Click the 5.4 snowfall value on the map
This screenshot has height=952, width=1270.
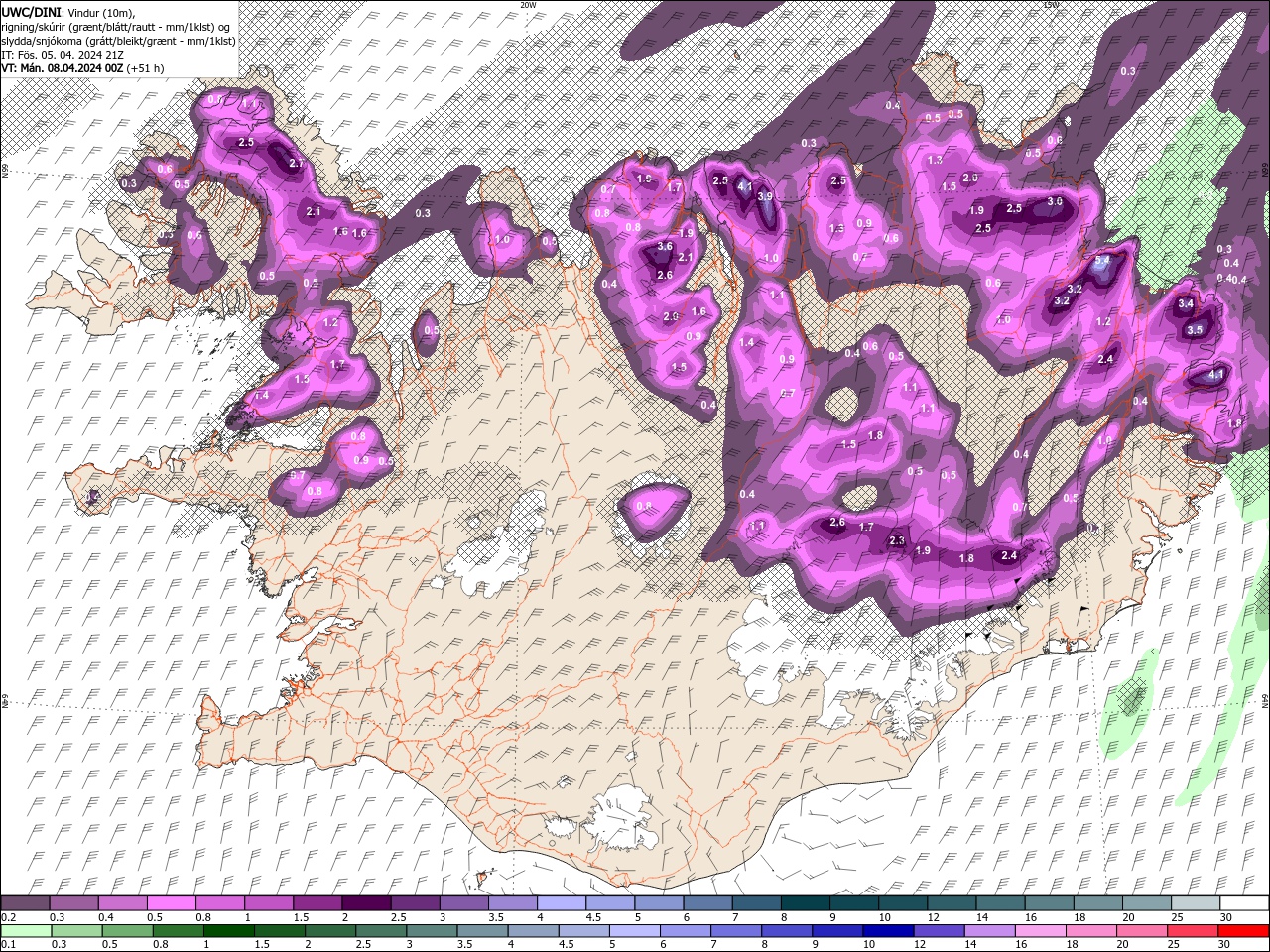tap(1103, 261)
